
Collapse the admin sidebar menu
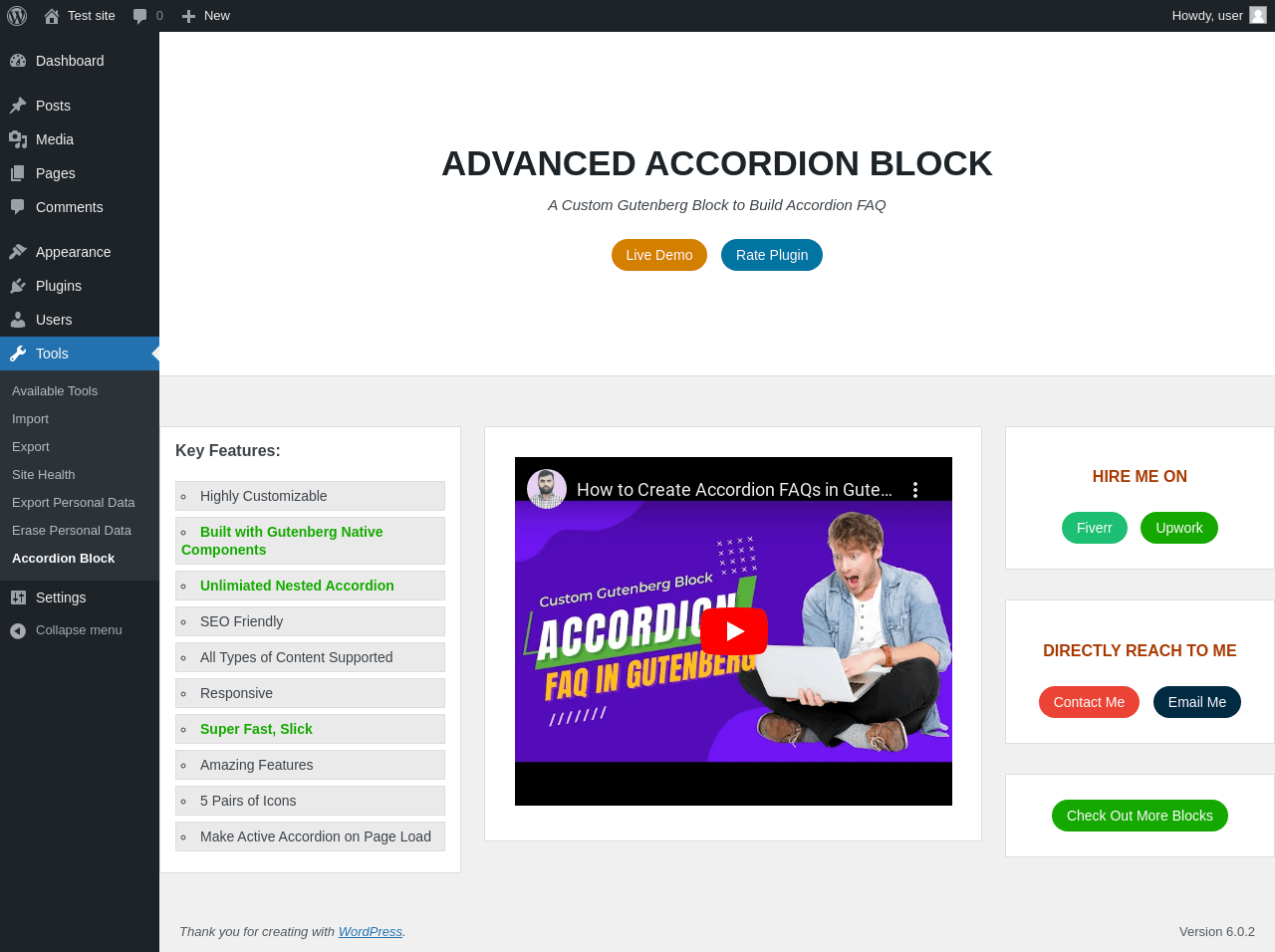click(x=80, y=630)
